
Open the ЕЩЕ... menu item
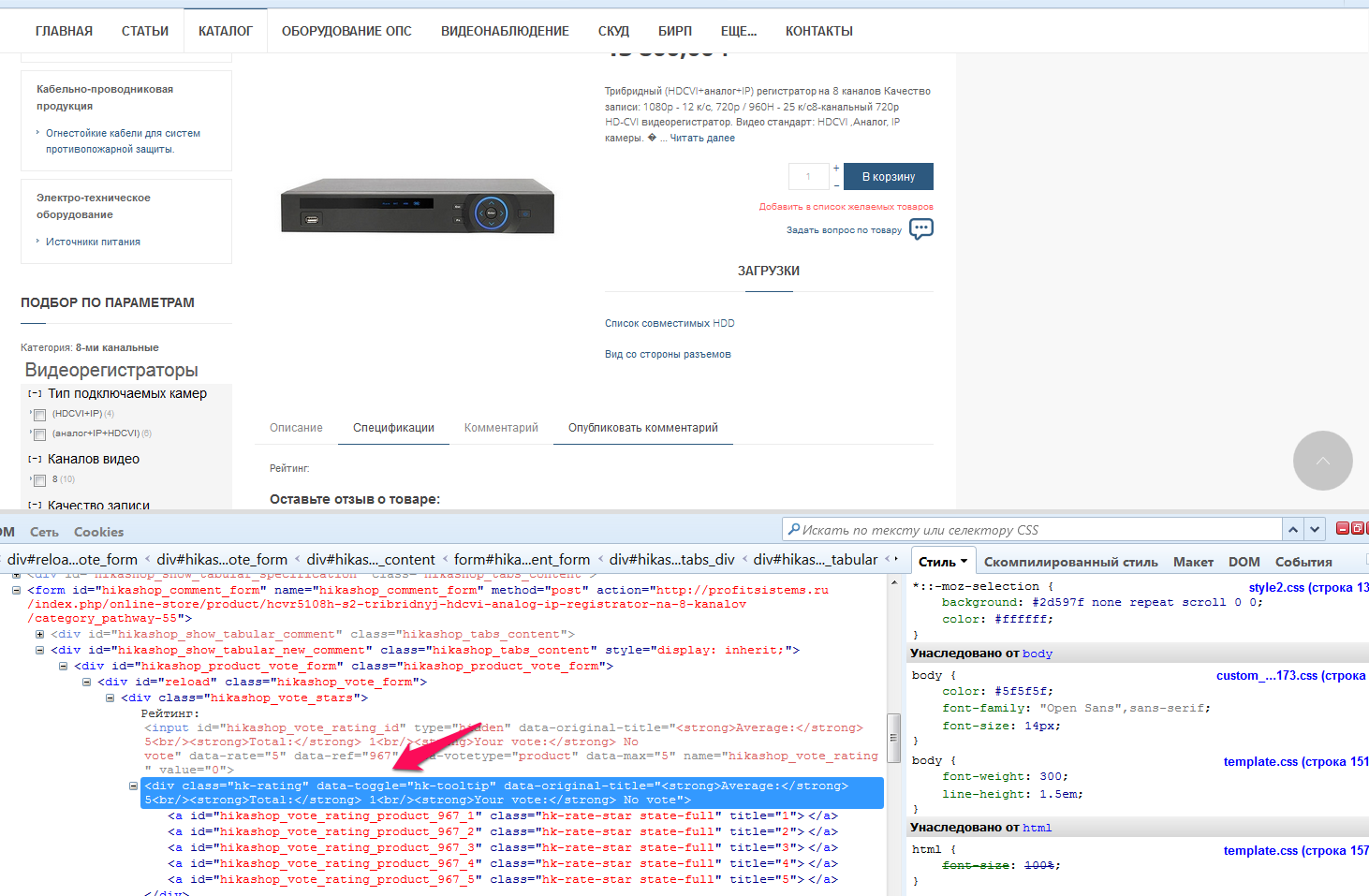click(739, 31)
